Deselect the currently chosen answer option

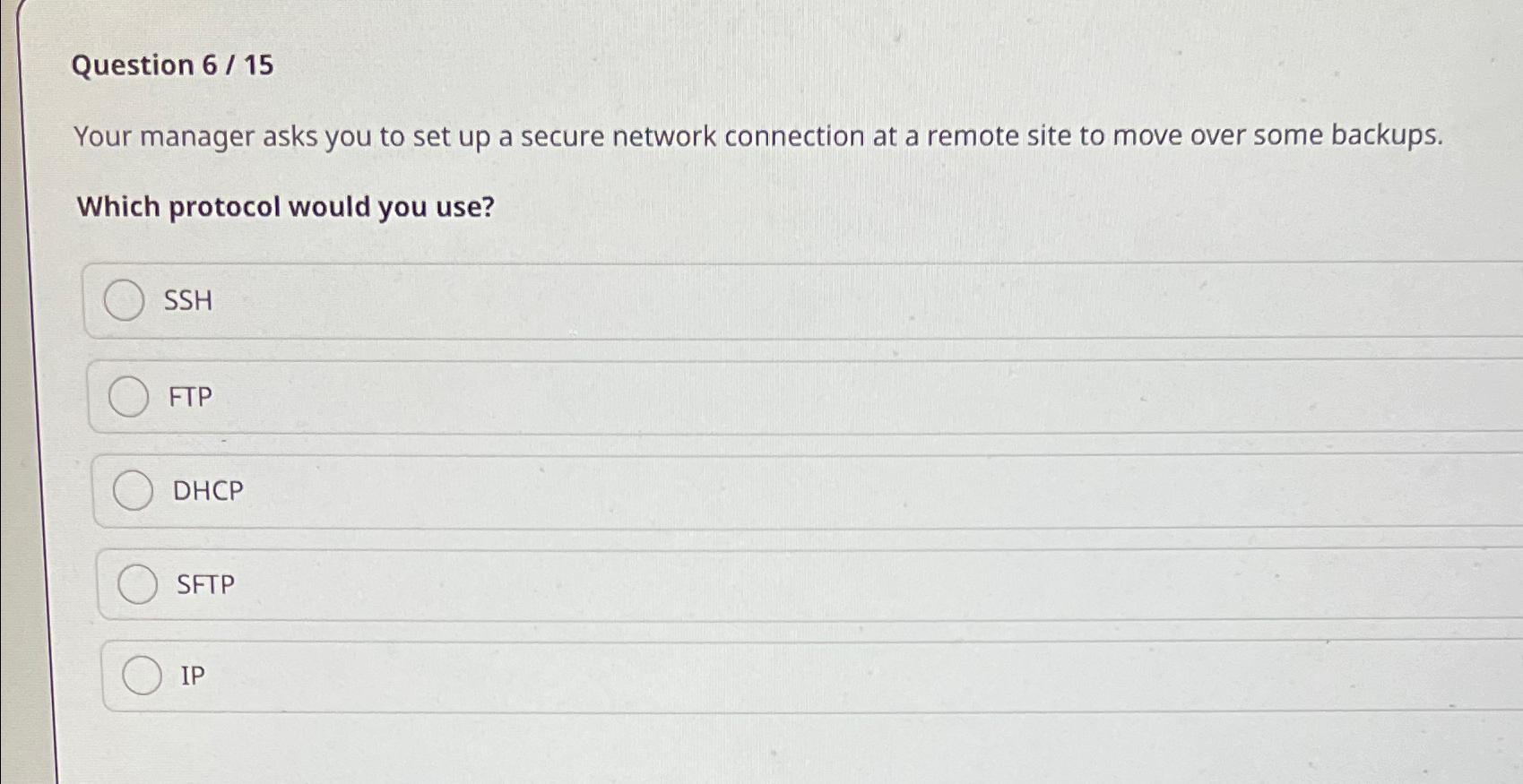139,584
